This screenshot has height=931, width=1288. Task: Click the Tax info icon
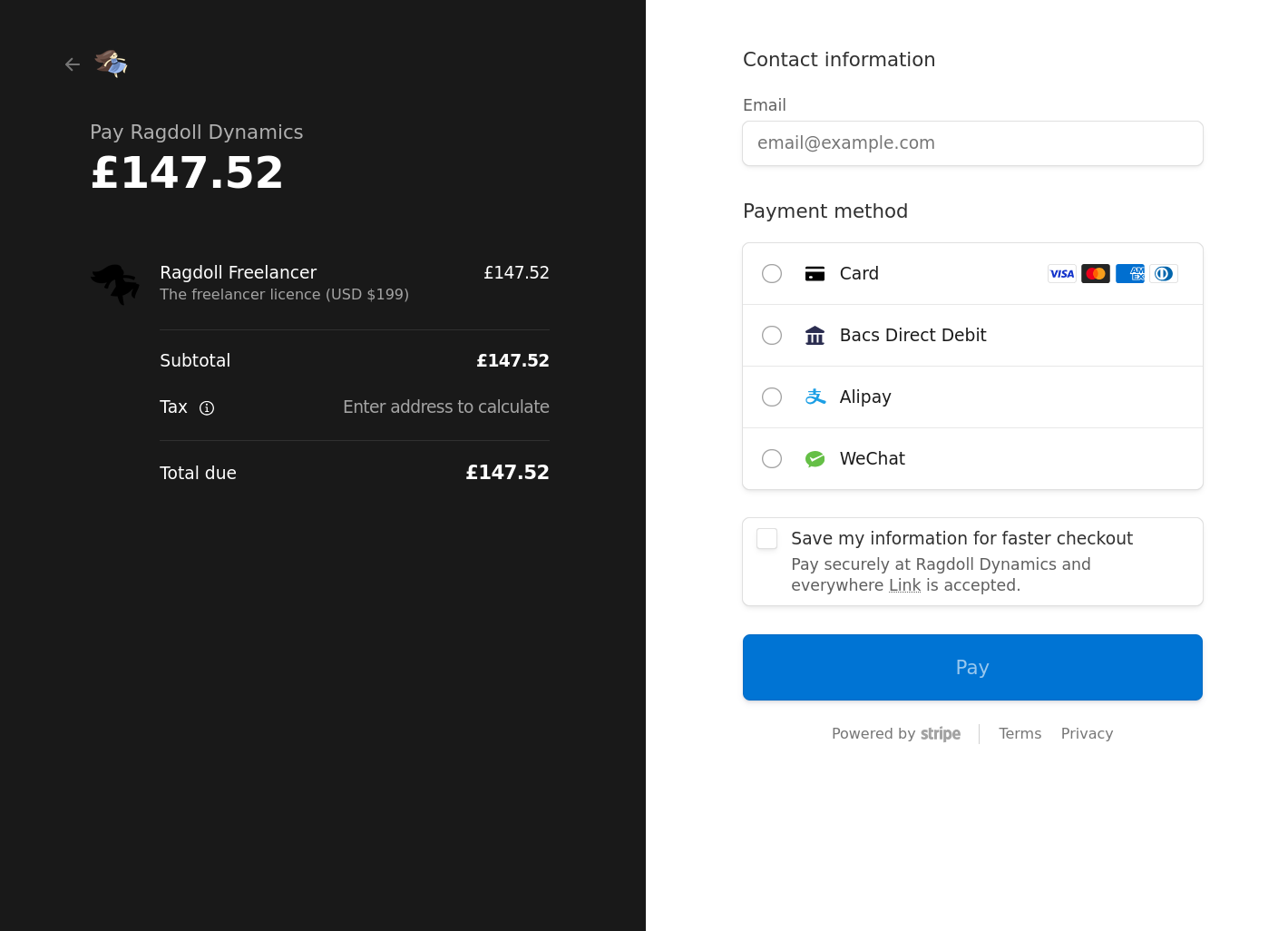click(x=207, y=408)
